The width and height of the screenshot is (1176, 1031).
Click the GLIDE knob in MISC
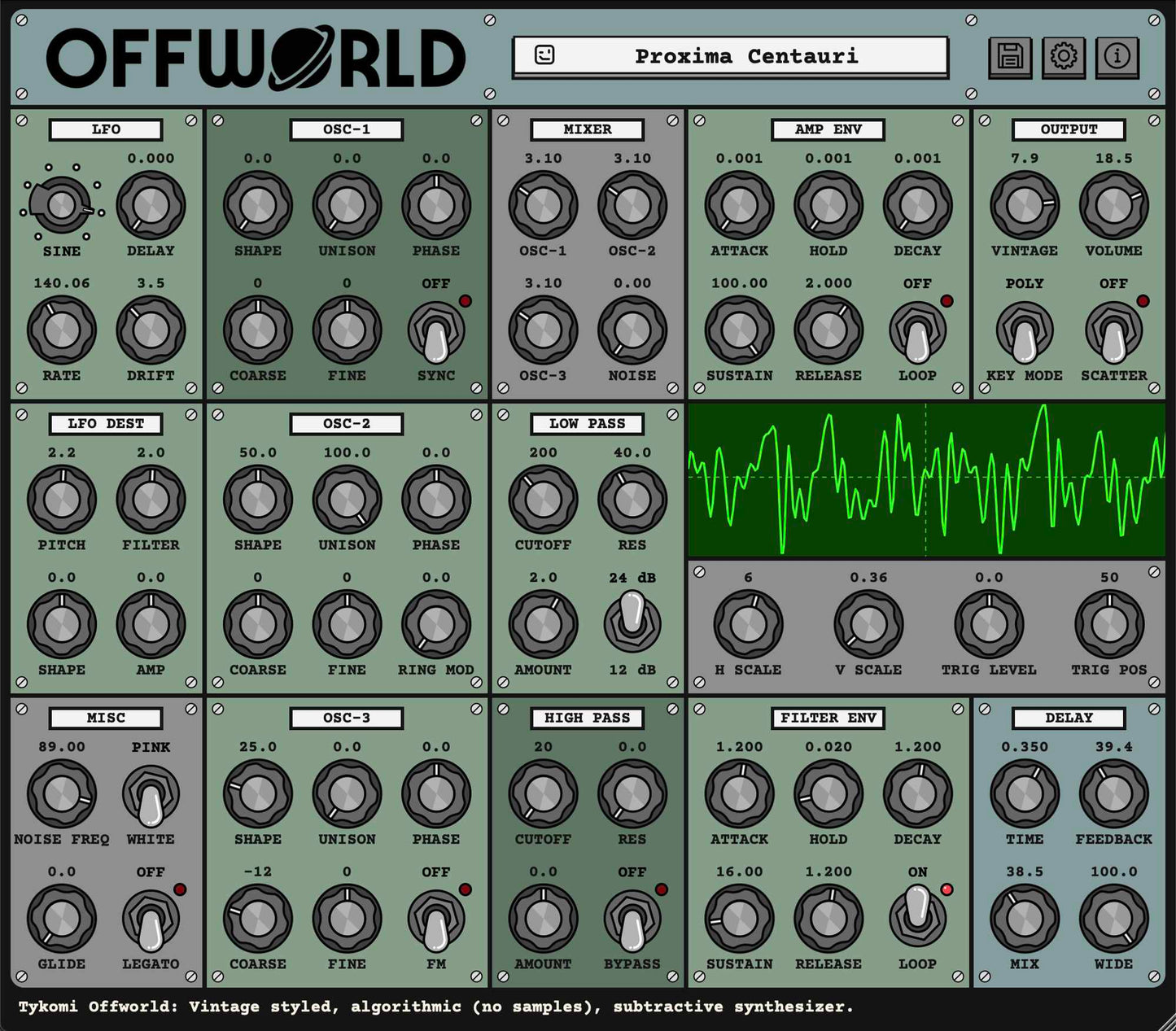pos(62,919)
